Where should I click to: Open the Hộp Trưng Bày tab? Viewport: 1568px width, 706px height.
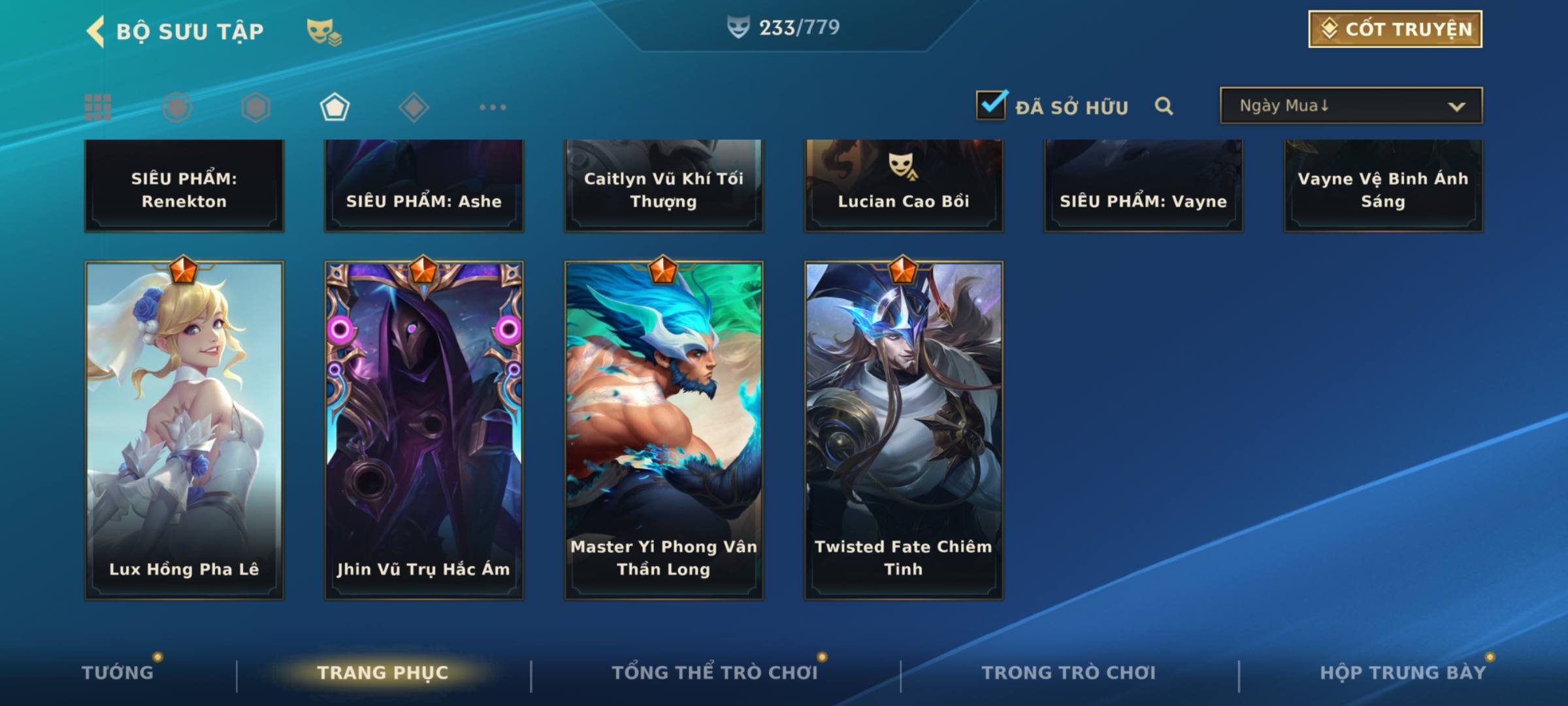(1403, 672)
